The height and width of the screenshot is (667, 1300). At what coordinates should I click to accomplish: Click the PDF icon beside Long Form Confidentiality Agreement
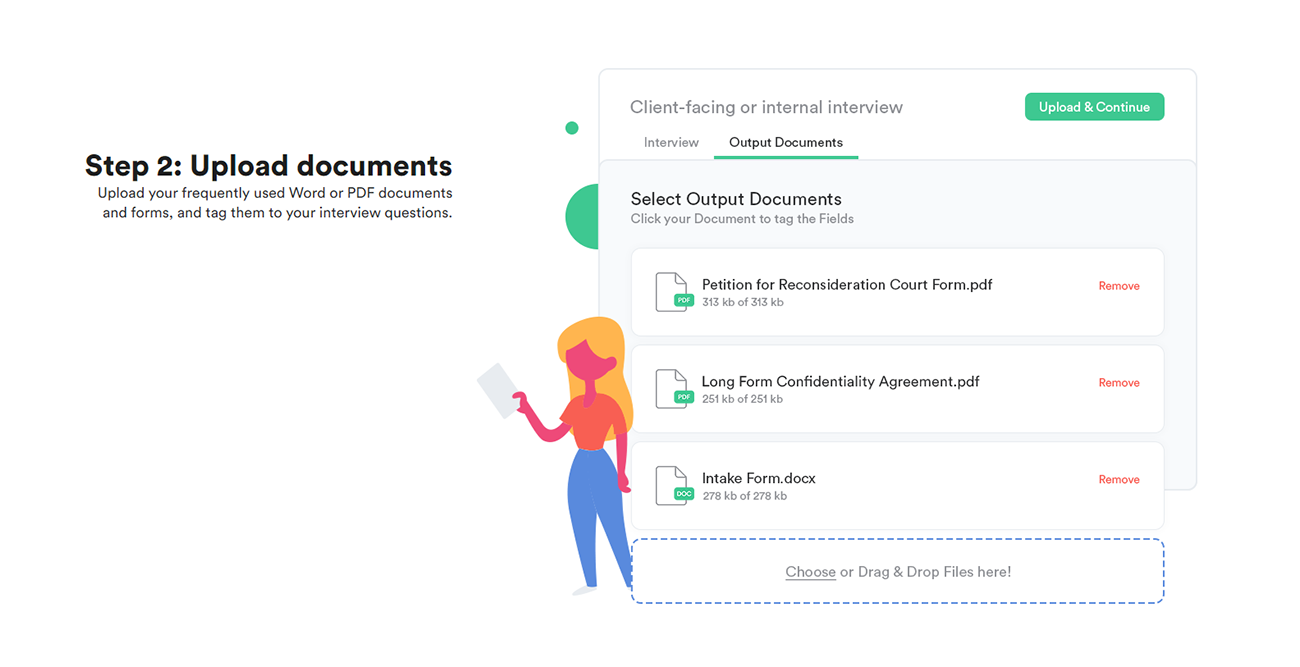(x=672, y=389)
